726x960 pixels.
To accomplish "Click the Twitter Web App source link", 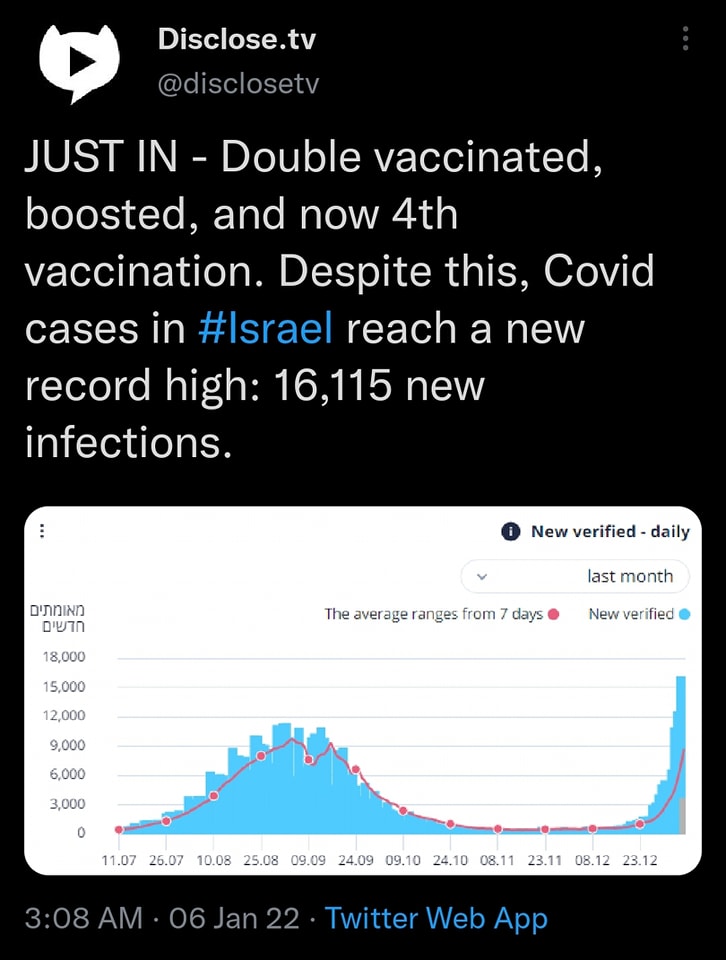I will click(x=436, y=918).
